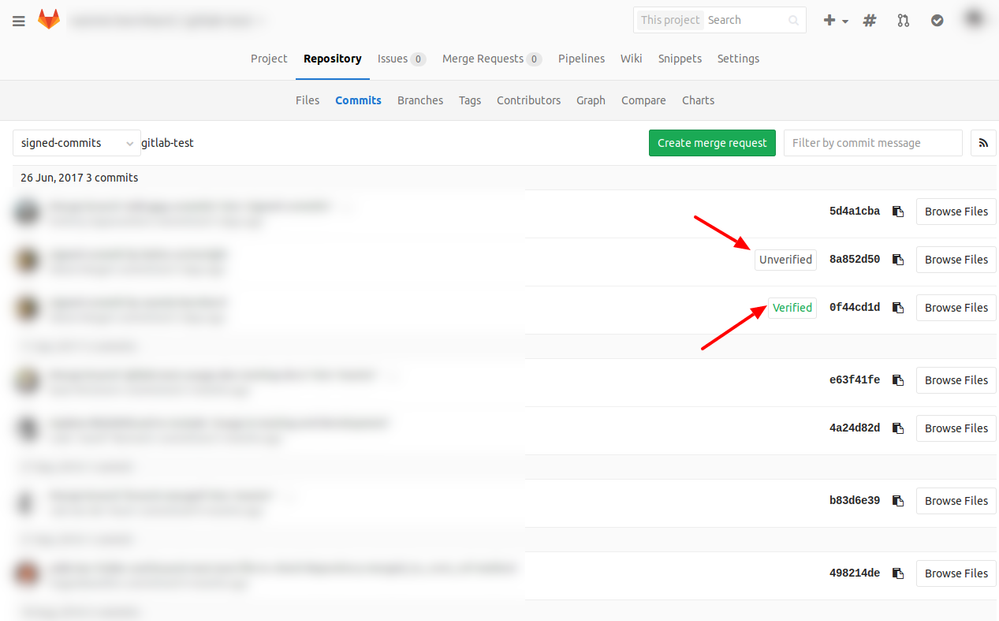Open commit 5d4a1cba
999x621 pixels.
[854, 211]
